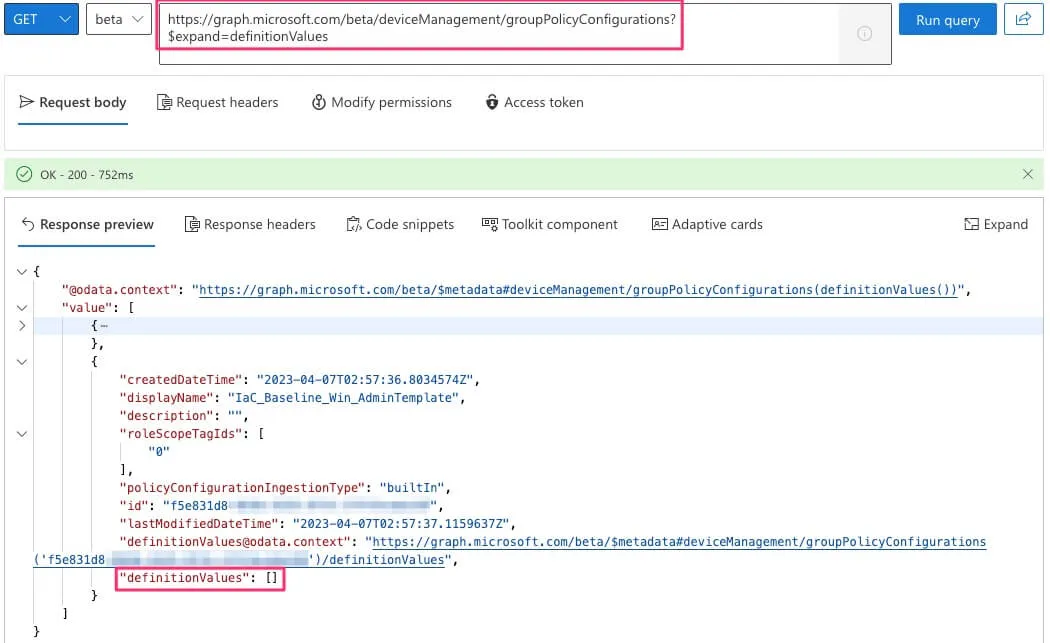Image resolution: width=1050 pixels, height=643 pixels.
Task: Expand the response panel
Action: (x=996, y=224)
